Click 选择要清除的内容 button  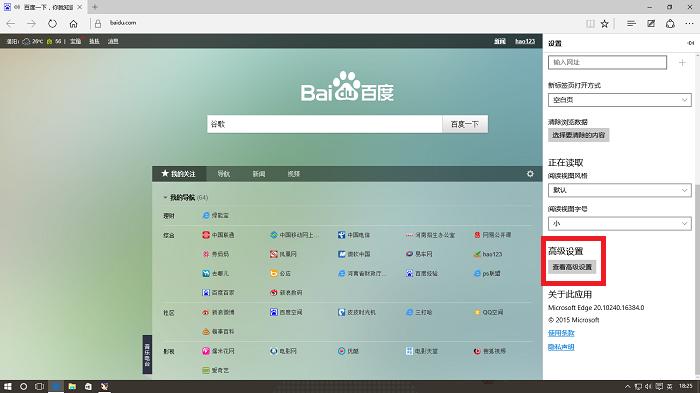579,135
